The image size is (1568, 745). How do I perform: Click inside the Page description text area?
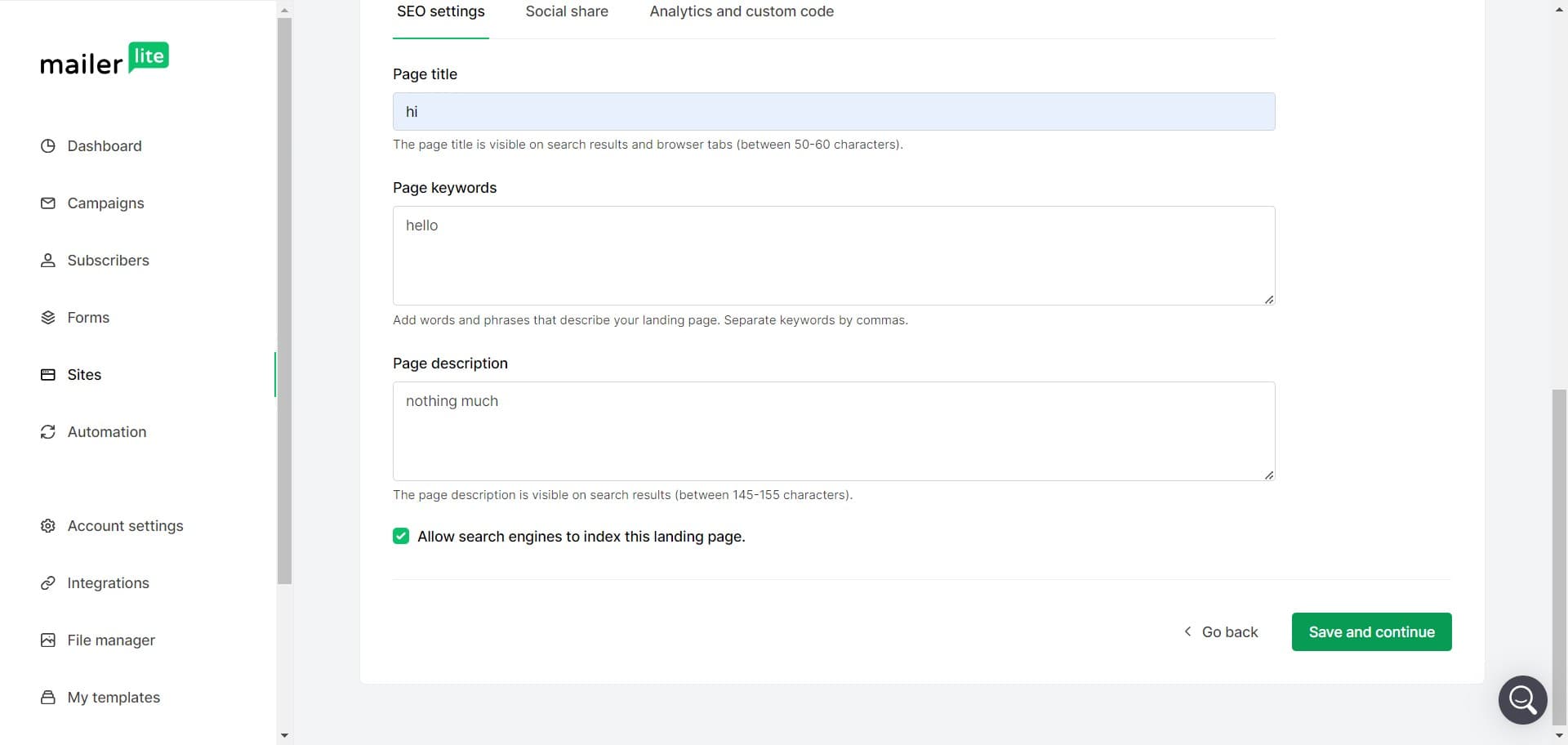point(833,431)
